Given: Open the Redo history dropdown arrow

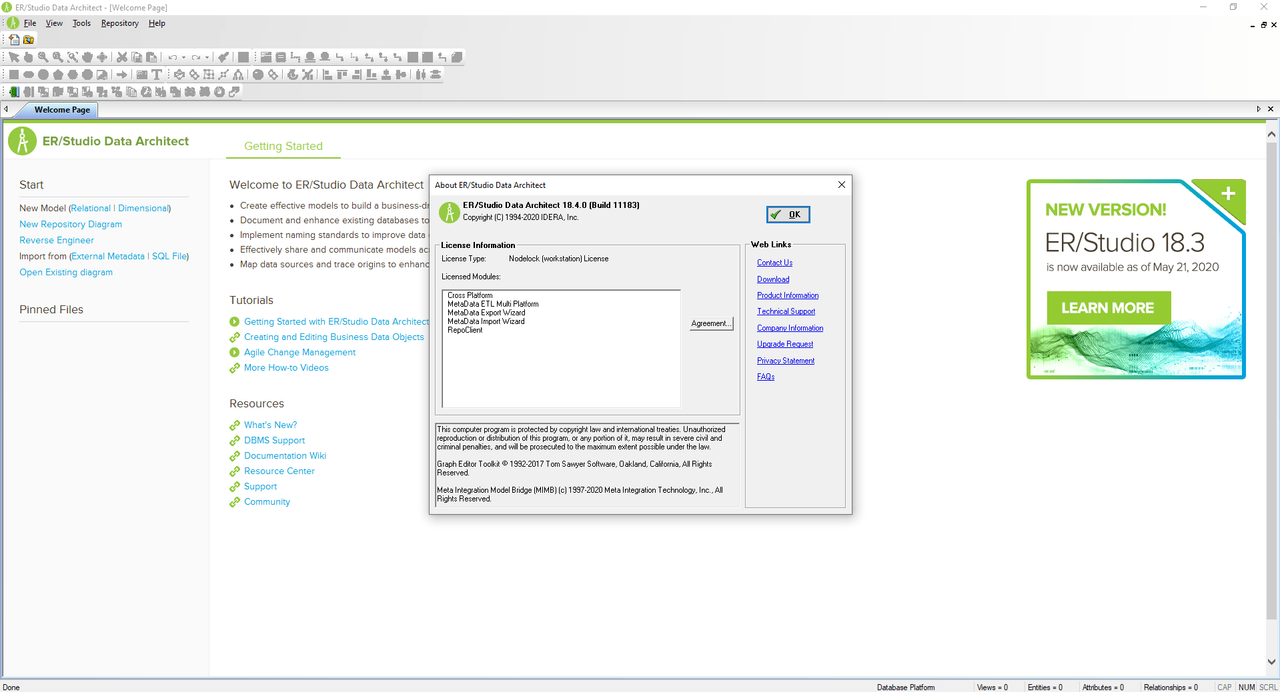Looking at the screenshot, I should pyautogui.click(x=207, y=57).
